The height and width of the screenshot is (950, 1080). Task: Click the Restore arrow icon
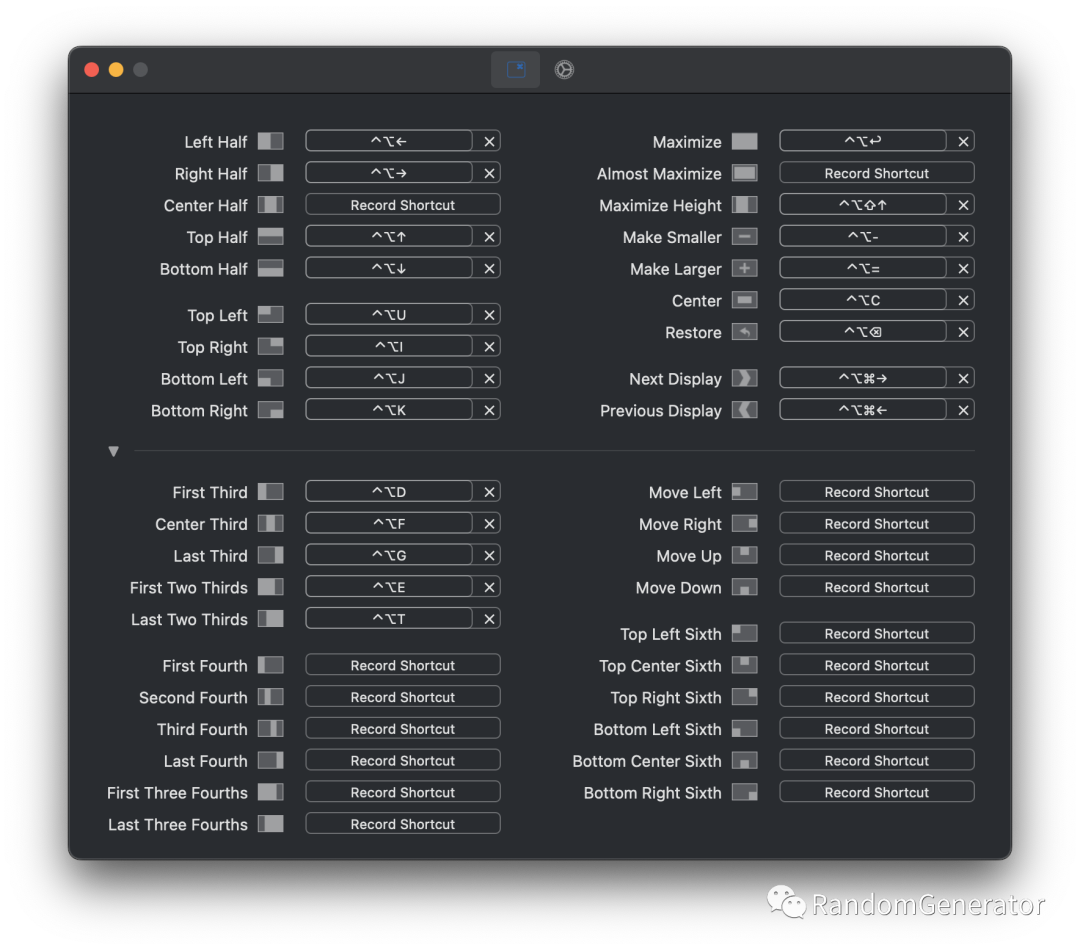coord(745,331)
